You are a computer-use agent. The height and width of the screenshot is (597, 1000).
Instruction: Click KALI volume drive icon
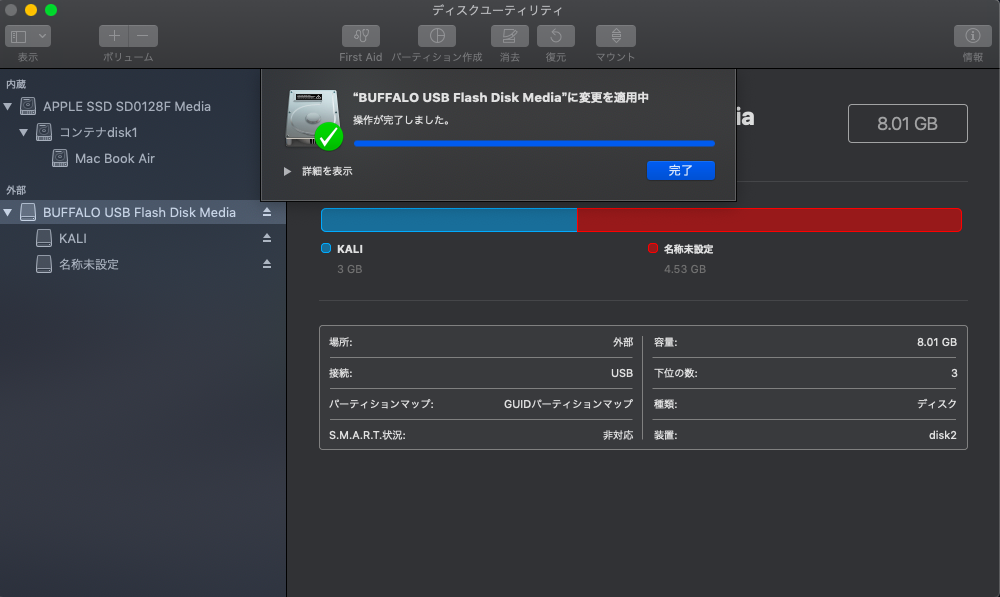[43, 238]
